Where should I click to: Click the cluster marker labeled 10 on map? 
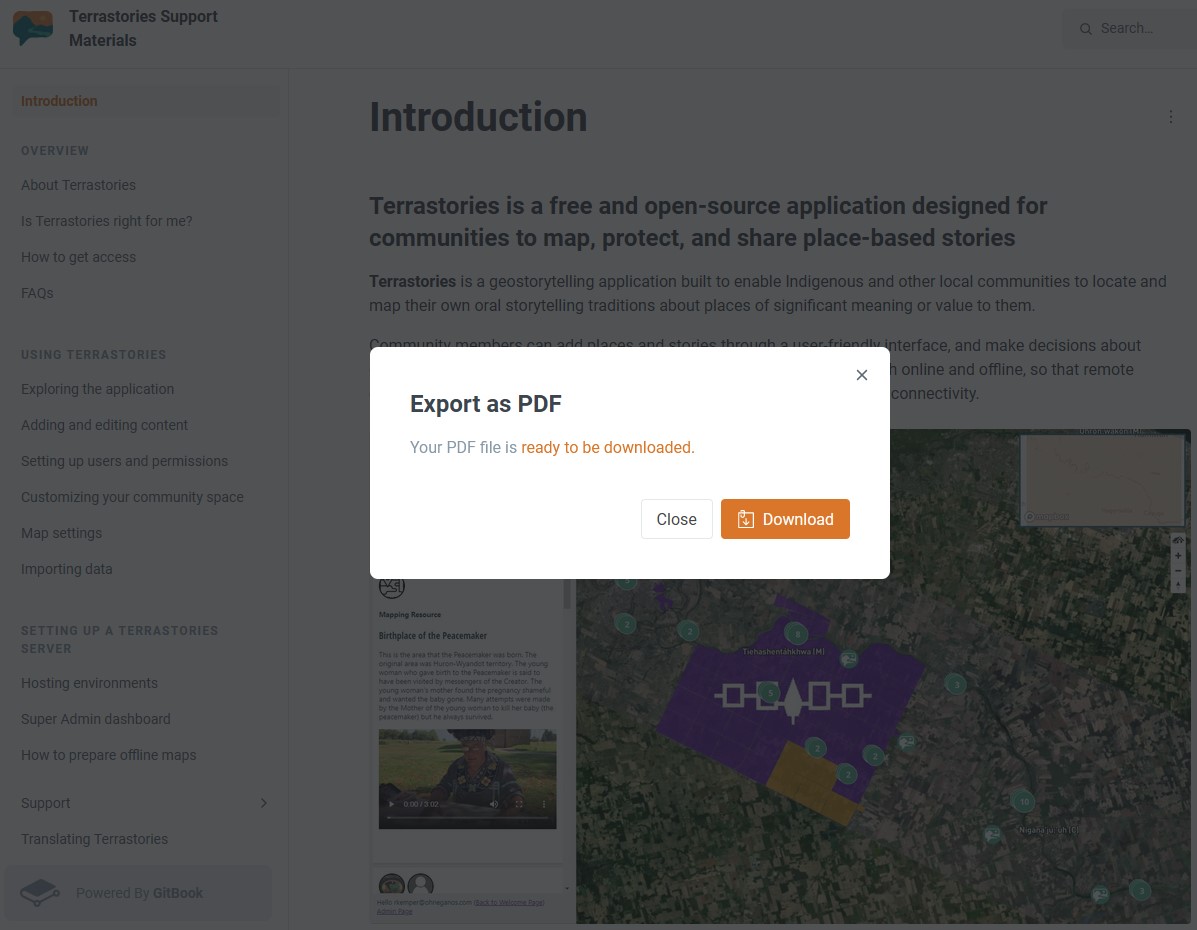tap(1023, 801)
